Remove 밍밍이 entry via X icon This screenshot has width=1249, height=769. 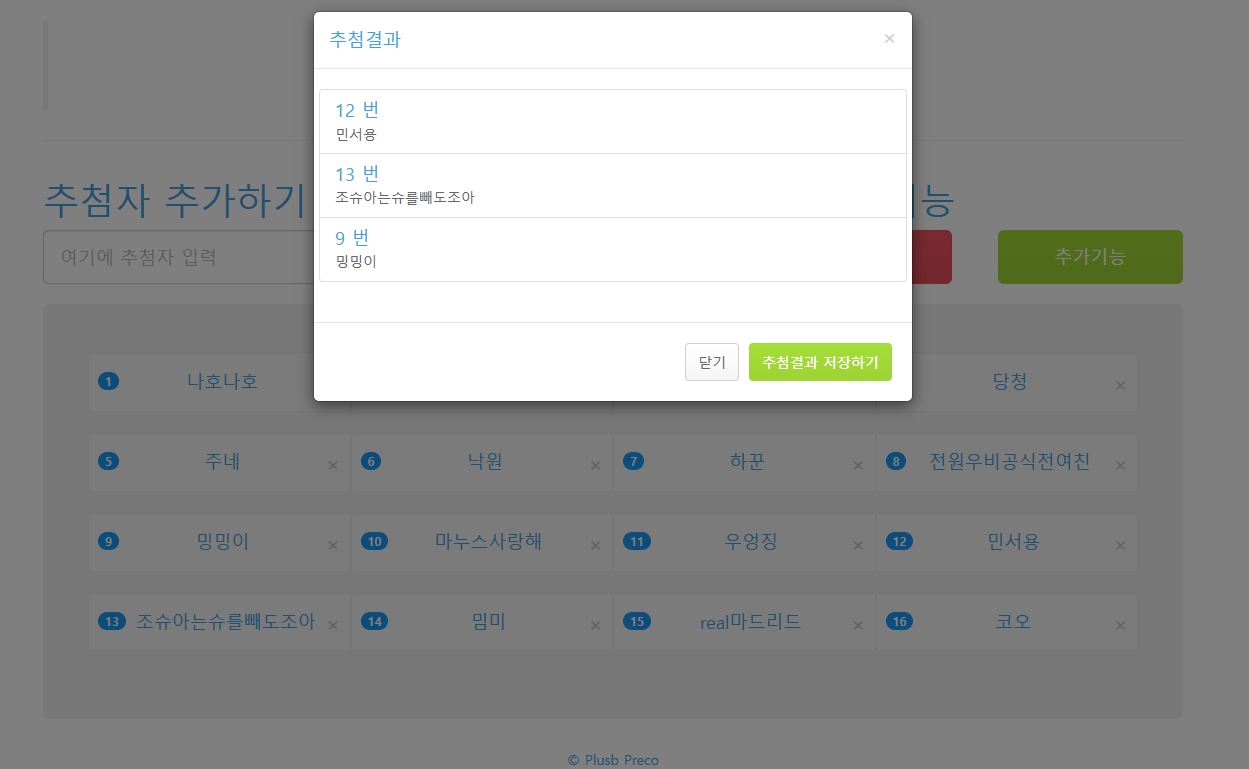coord(333,545)
